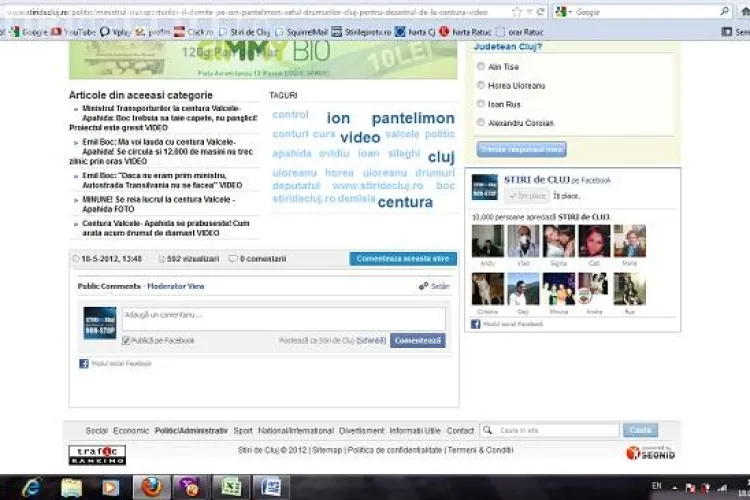
Task: Select the Alin Tise radio option
Action: [x=481, y=67]
